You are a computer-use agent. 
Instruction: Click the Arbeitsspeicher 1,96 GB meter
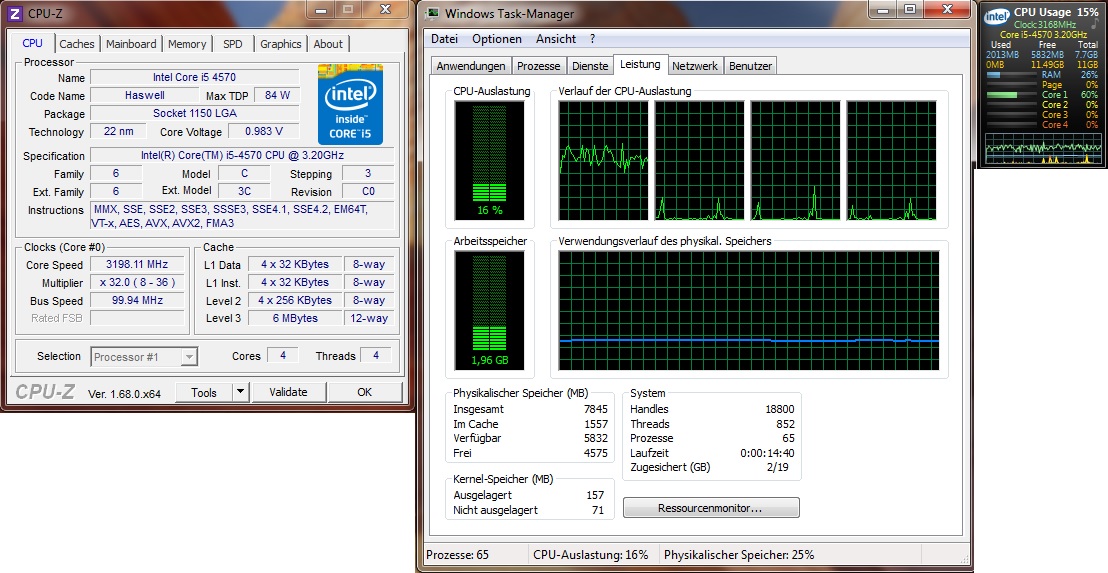489,310
